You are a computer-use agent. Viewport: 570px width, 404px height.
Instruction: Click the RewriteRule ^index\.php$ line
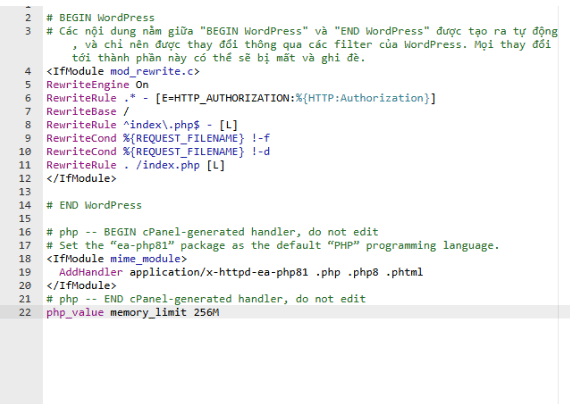(142, 125)
